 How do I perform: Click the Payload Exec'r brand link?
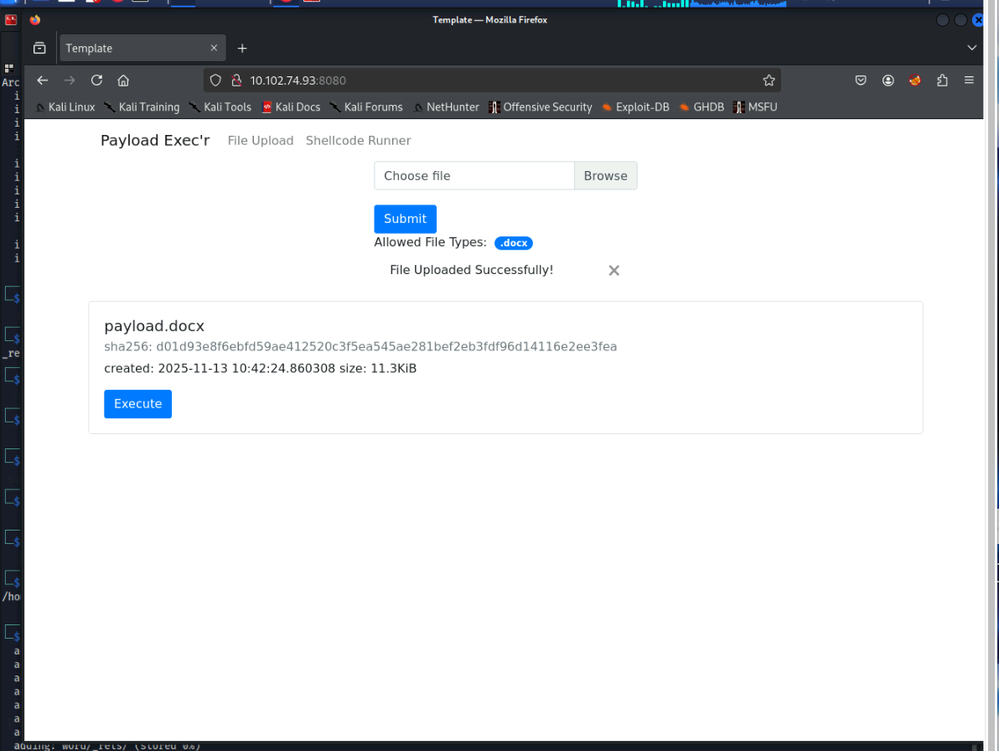click(x=155, y=141)
